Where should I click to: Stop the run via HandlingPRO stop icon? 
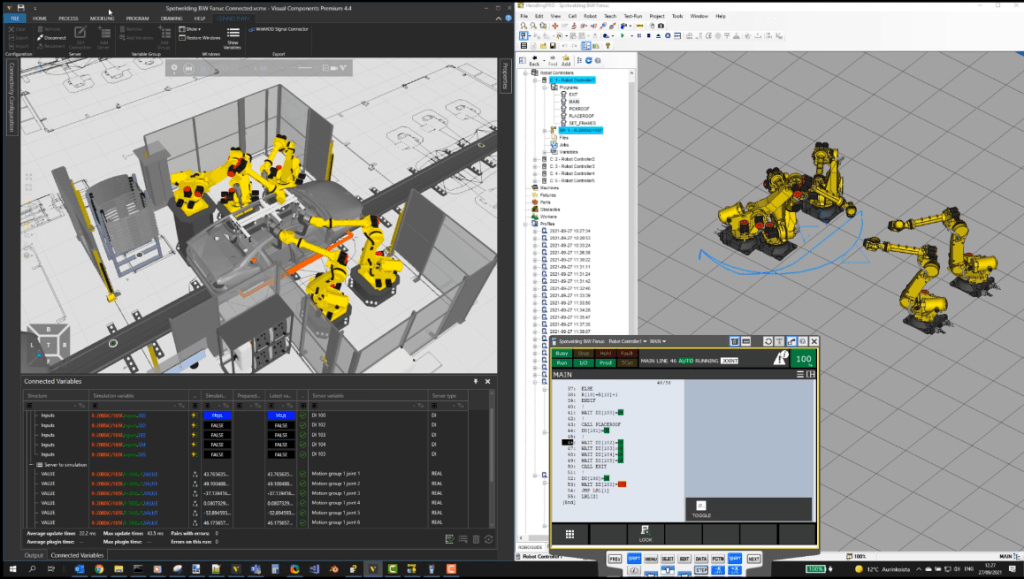coord(648,36)
